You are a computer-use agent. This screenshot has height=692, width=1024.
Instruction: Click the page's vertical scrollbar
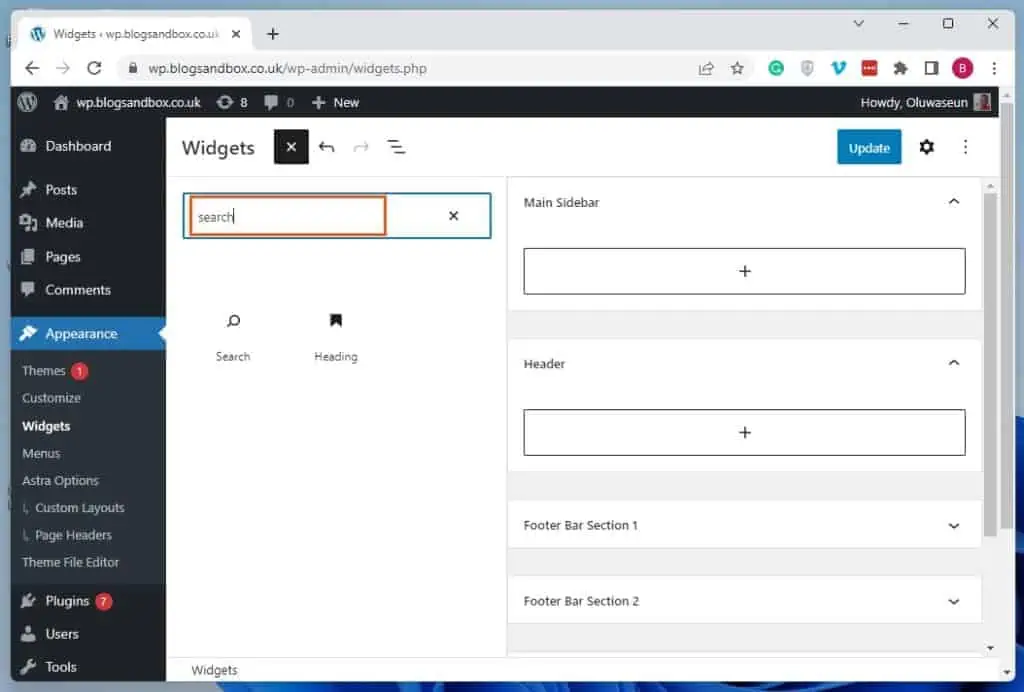(990, 360)
